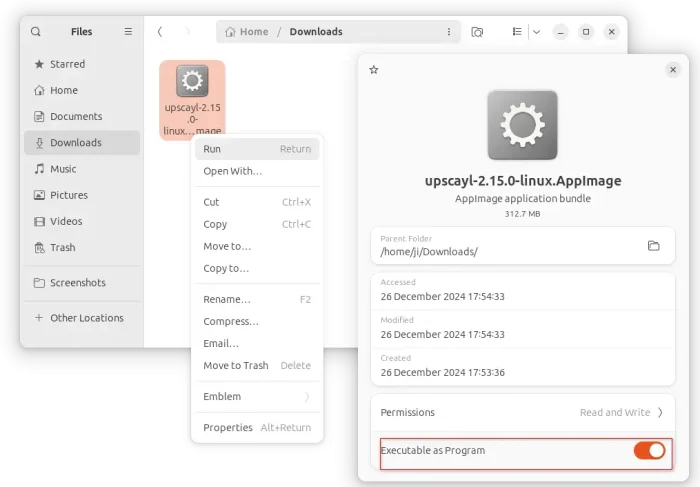
Task: Choose Compress… in context menu
Action: 257,321
